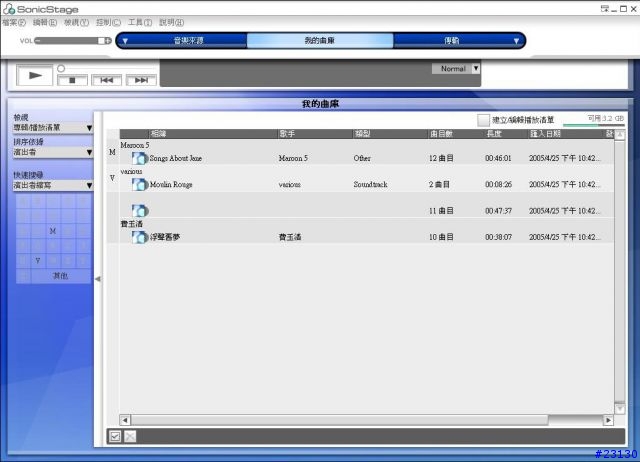
Task: Click the check-all icon in bottom toolbar
Action: [x=115, y=436]
